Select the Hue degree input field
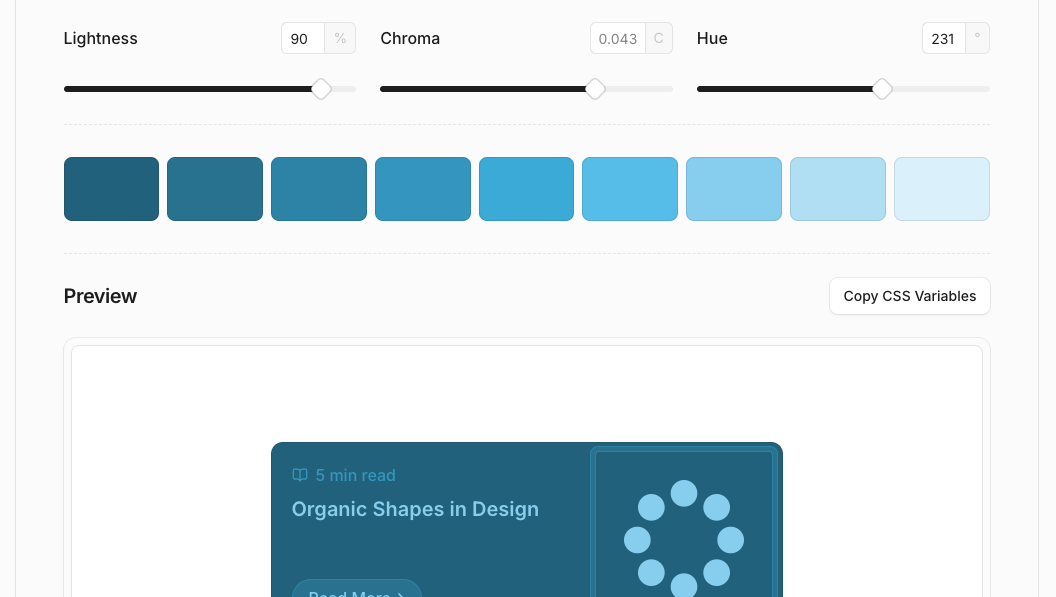Image resolution: width=1056 pixels, height=597 pixels. pyautogui.click(x=943, y=38)
